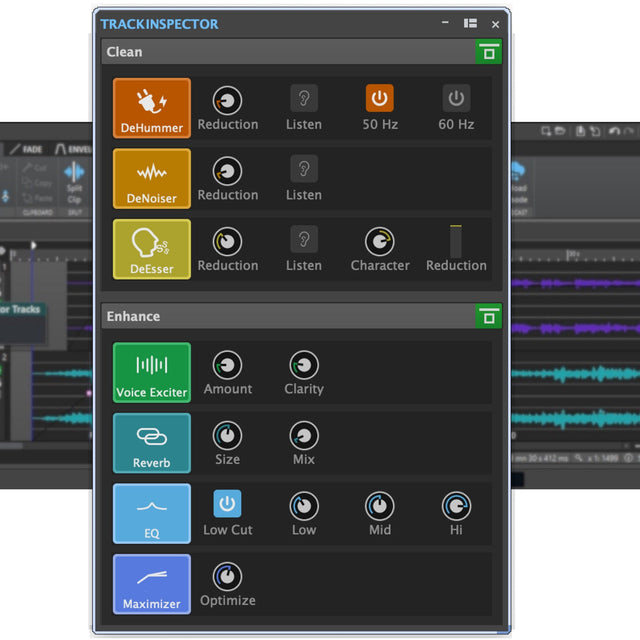The width and height of the screenshot is (640, 640).
Task: Enable the 60 Hz hum filter
Action: pos(456,99)
